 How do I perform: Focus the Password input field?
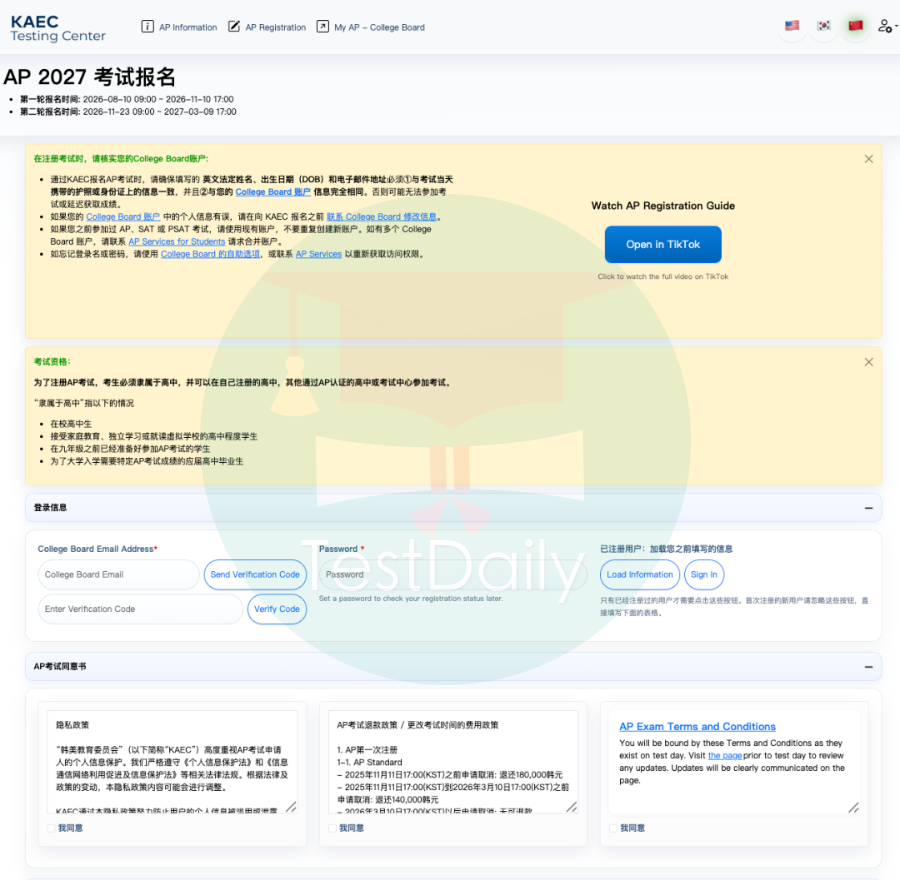453,575
